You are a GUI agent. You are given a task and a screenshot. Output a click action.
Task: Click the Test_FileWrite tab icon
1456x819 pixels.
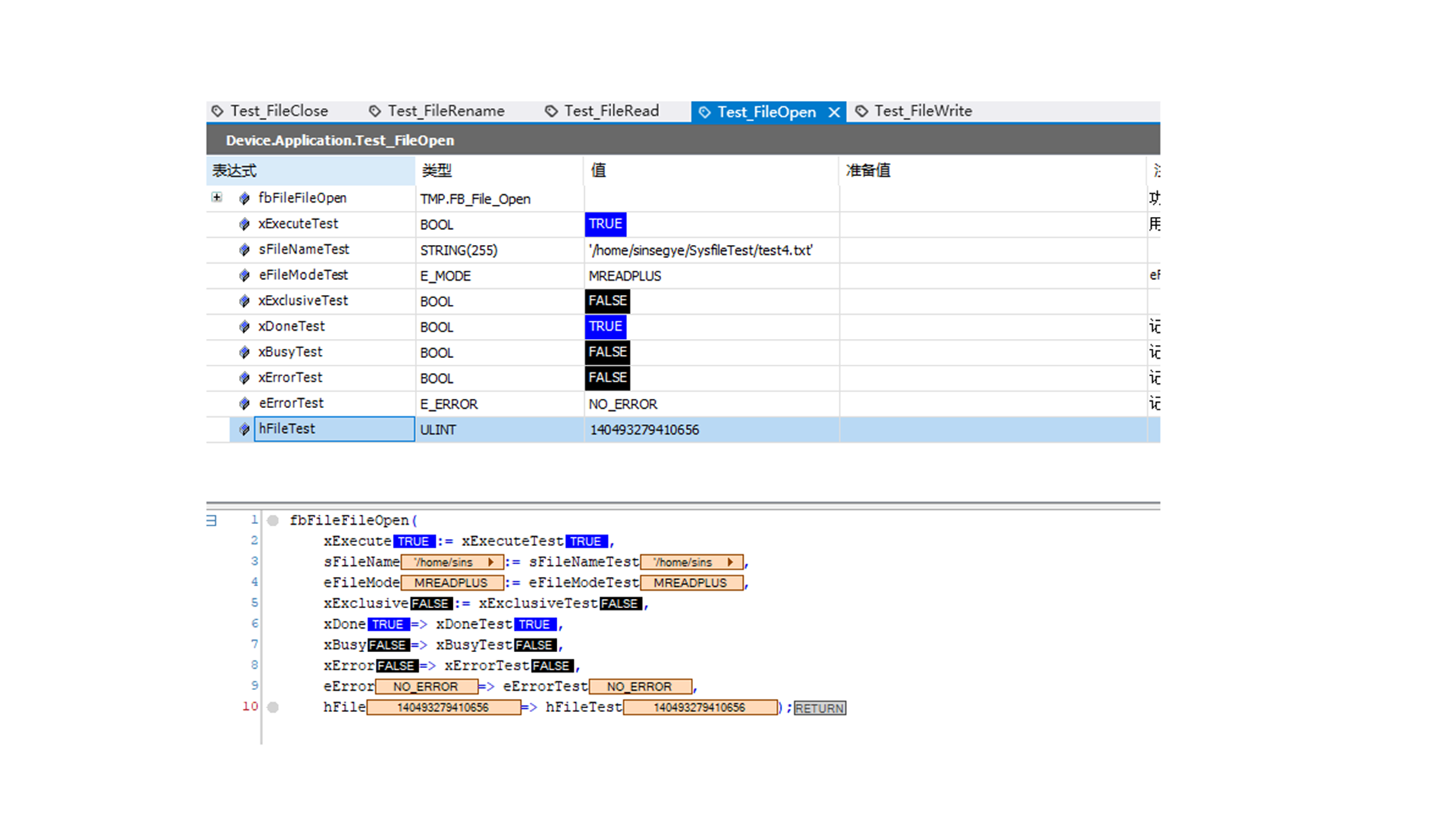point(861,111)
